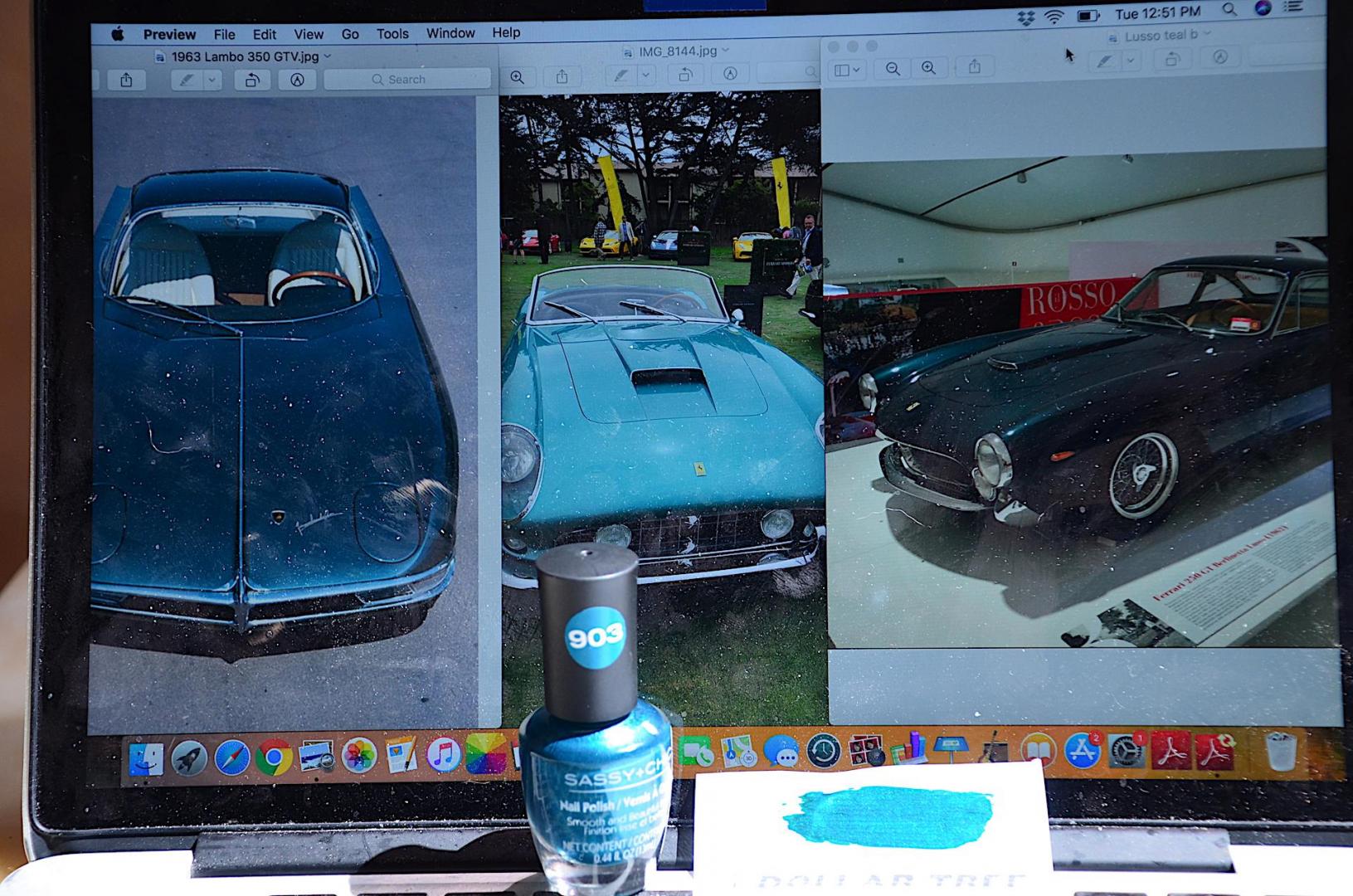Launch Safari from the Dock

[231, 757]
